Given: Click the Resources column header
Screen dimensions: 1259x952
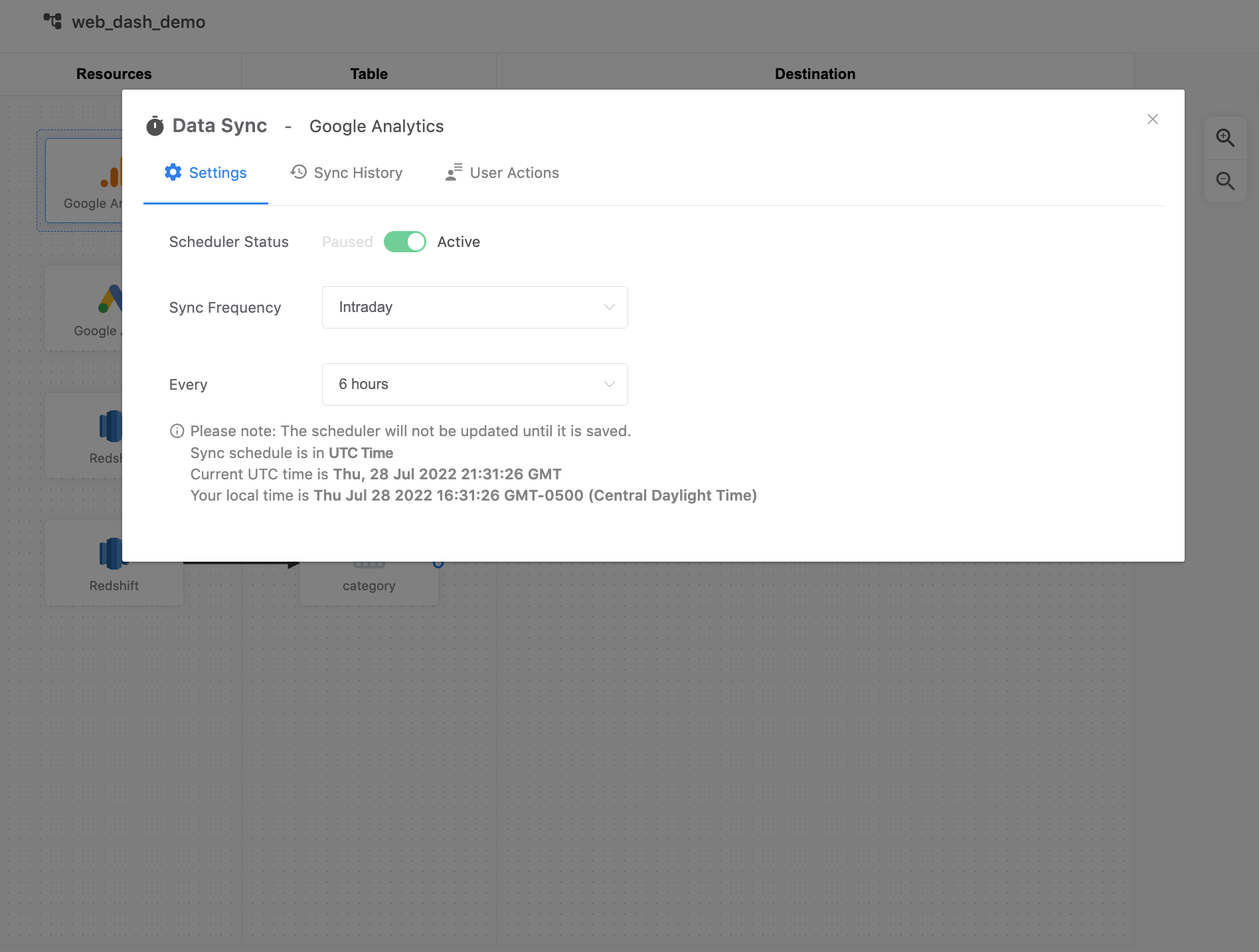Looking at the screenshot, I should click(x=114, y=74).
